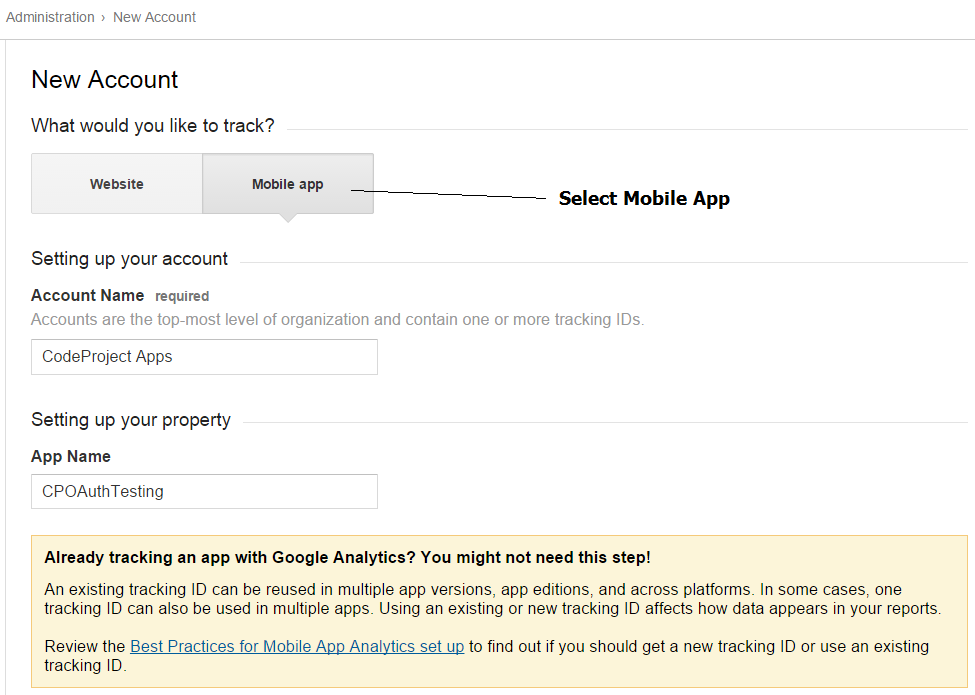Screen dimensions: 975x695
Task: Click the Setting up your property heading
Action: [131, 420]
